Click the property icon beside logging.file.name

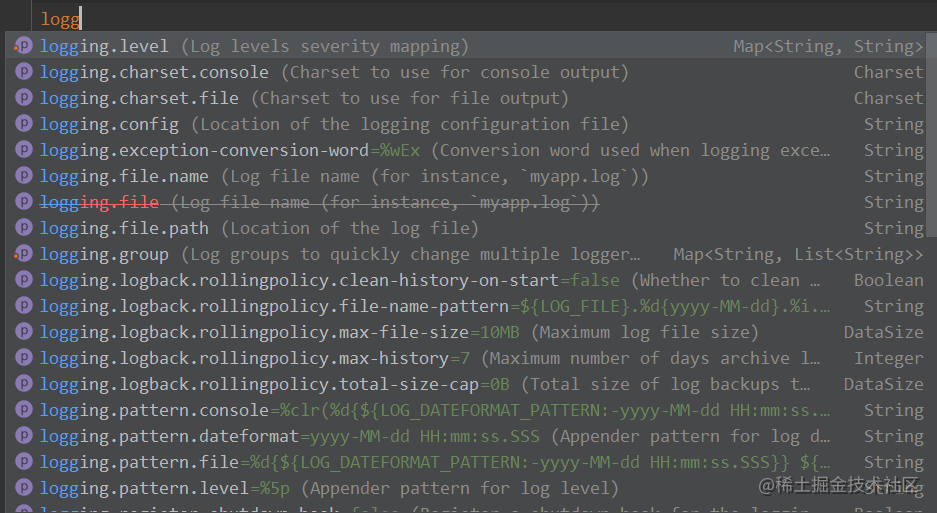pyautogui.click(x=23, y=176)
